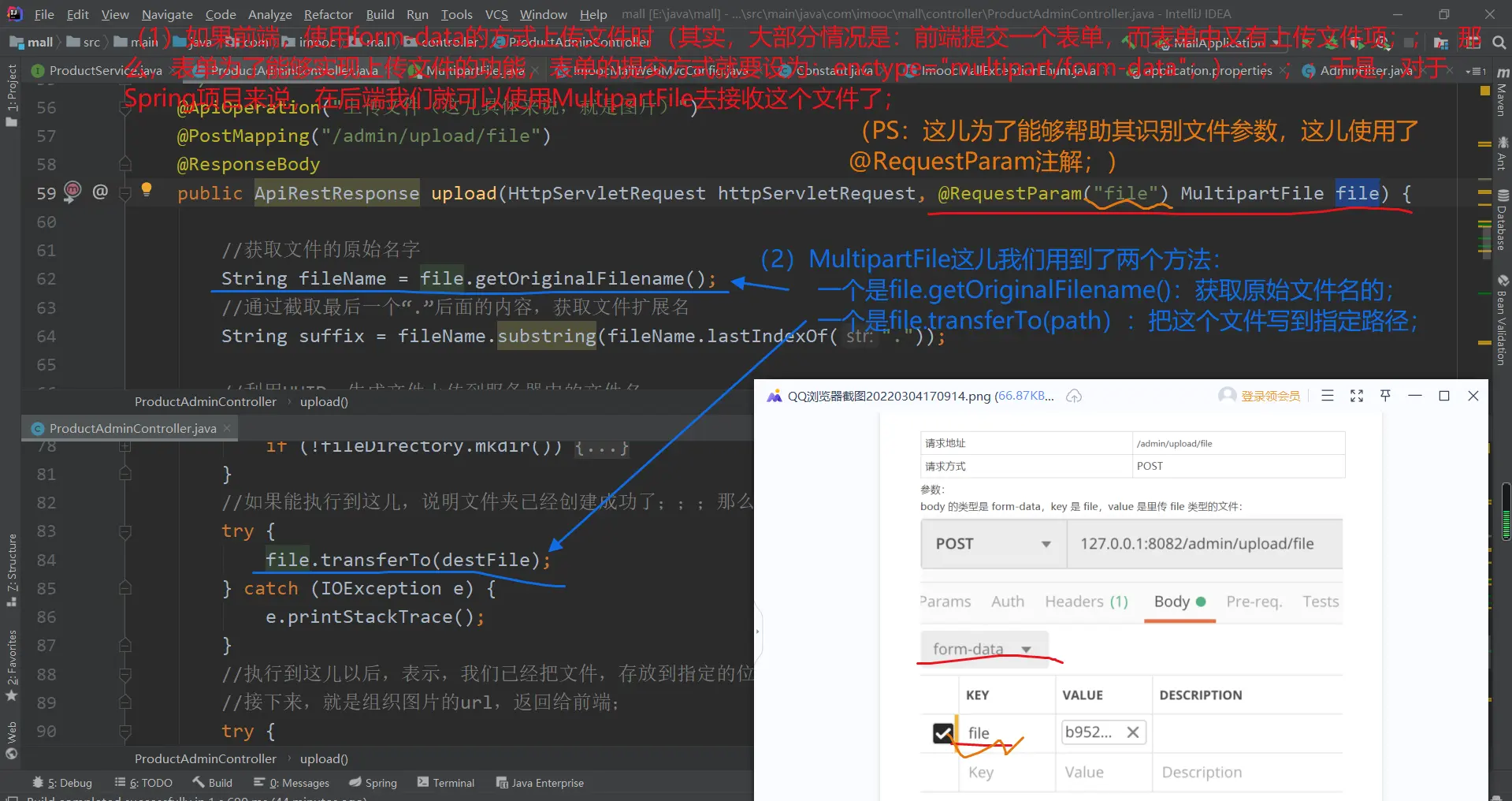Viewport: 1512px width, 801px height.
Task: Click the 'controller' folder breadcrumb in navigation bar
Action: [x=440, y=43]
